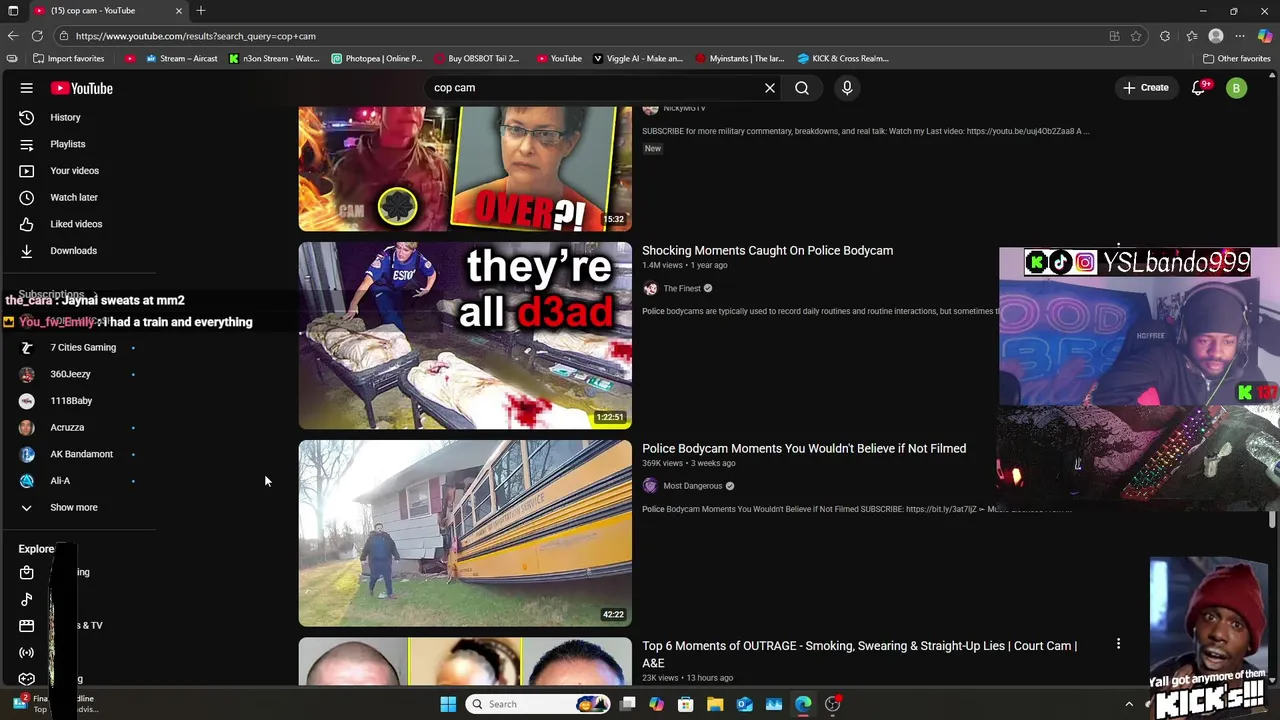This screenshot has height=720, width=1280.
Task: Go to the YouTube home logo
Action: [81, 88]
